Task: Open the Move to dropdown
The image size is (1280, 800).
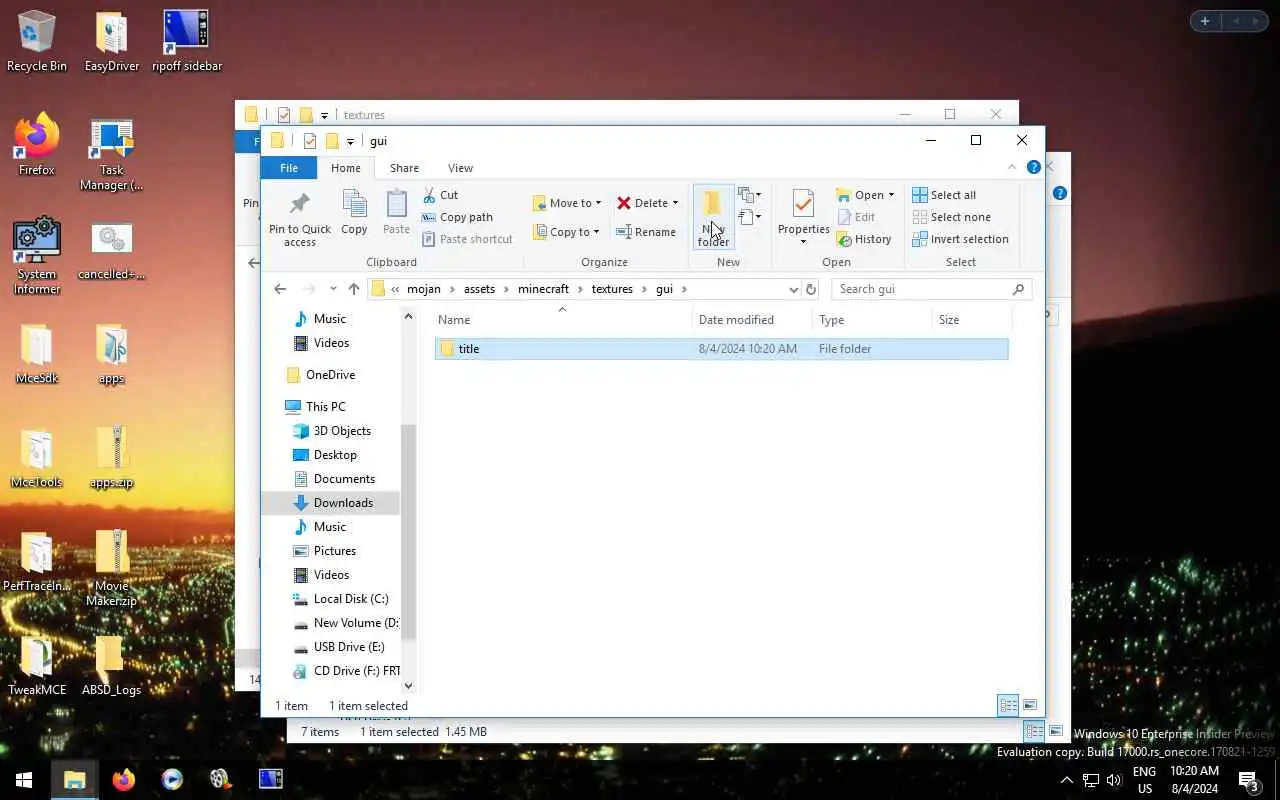Action: coord(567,203)
